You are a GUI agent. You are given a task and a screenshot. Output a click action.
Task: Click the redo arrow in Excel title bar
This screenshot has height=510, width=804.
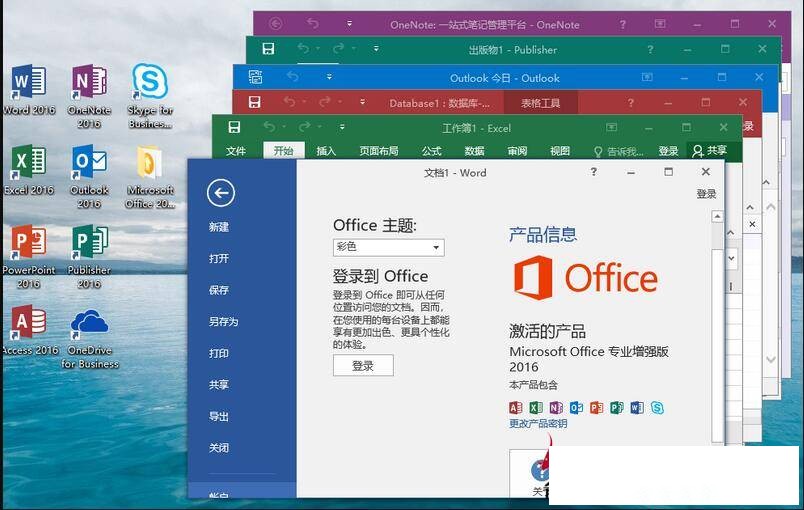click(304, 127)
